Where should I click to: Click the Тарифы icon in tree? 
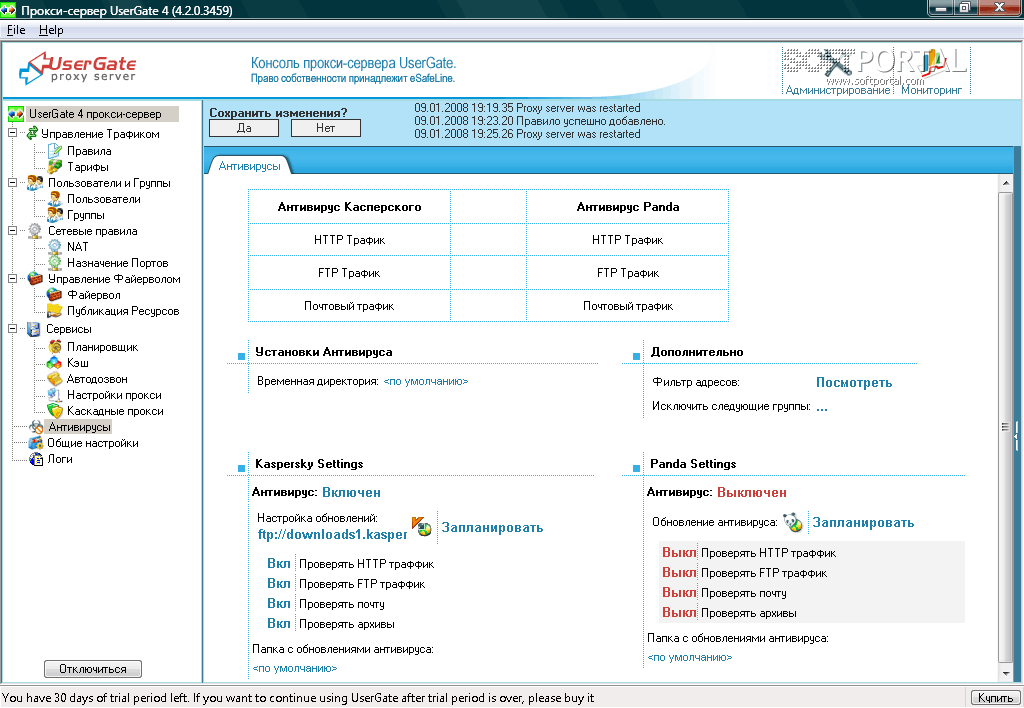coord(55,167)
